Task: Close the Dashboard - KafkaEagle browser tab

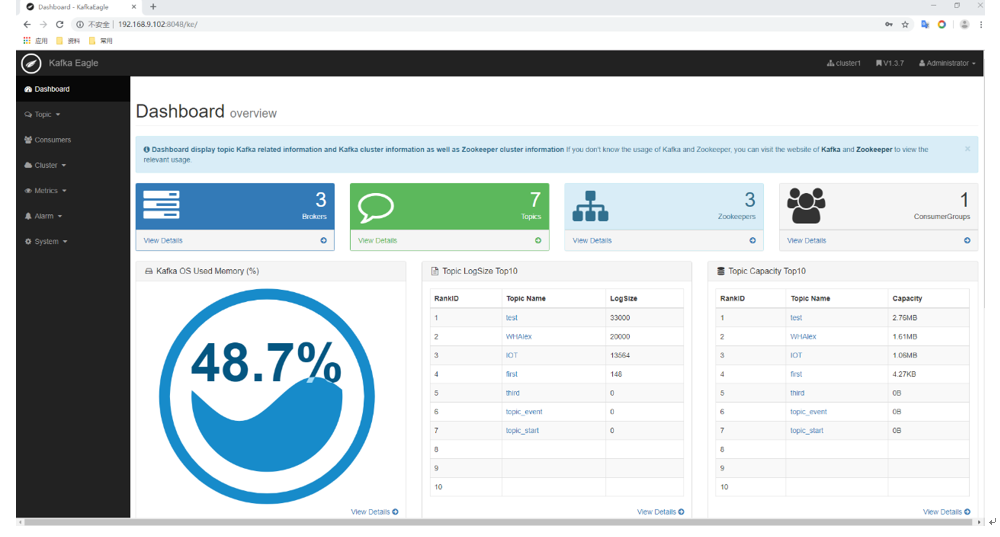Action: [x=134, y=6]
